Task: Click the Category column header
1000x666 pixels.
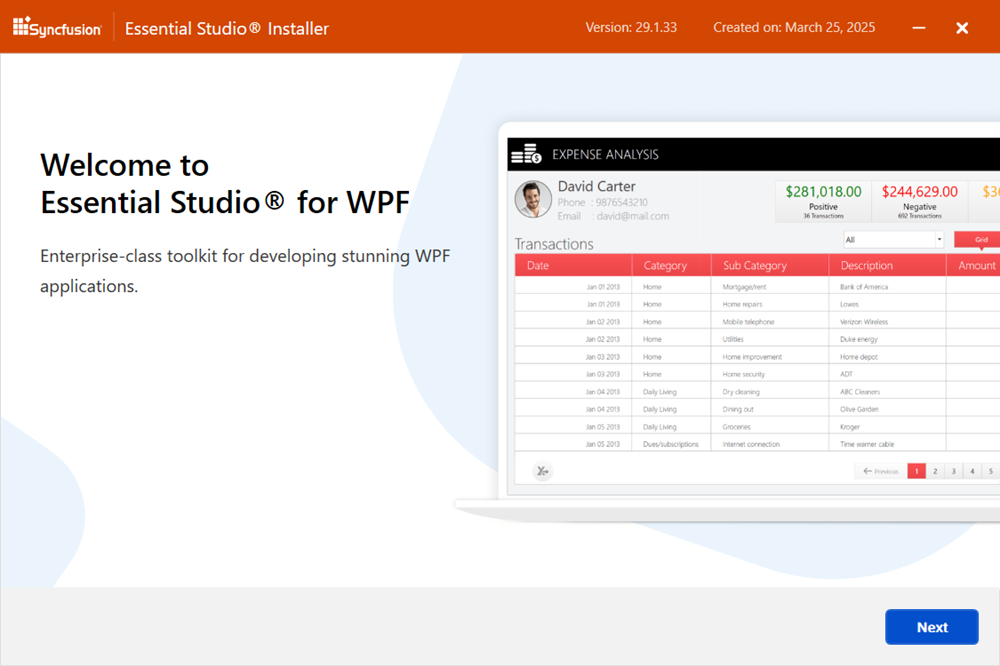Action: click(x=671, y=265)
